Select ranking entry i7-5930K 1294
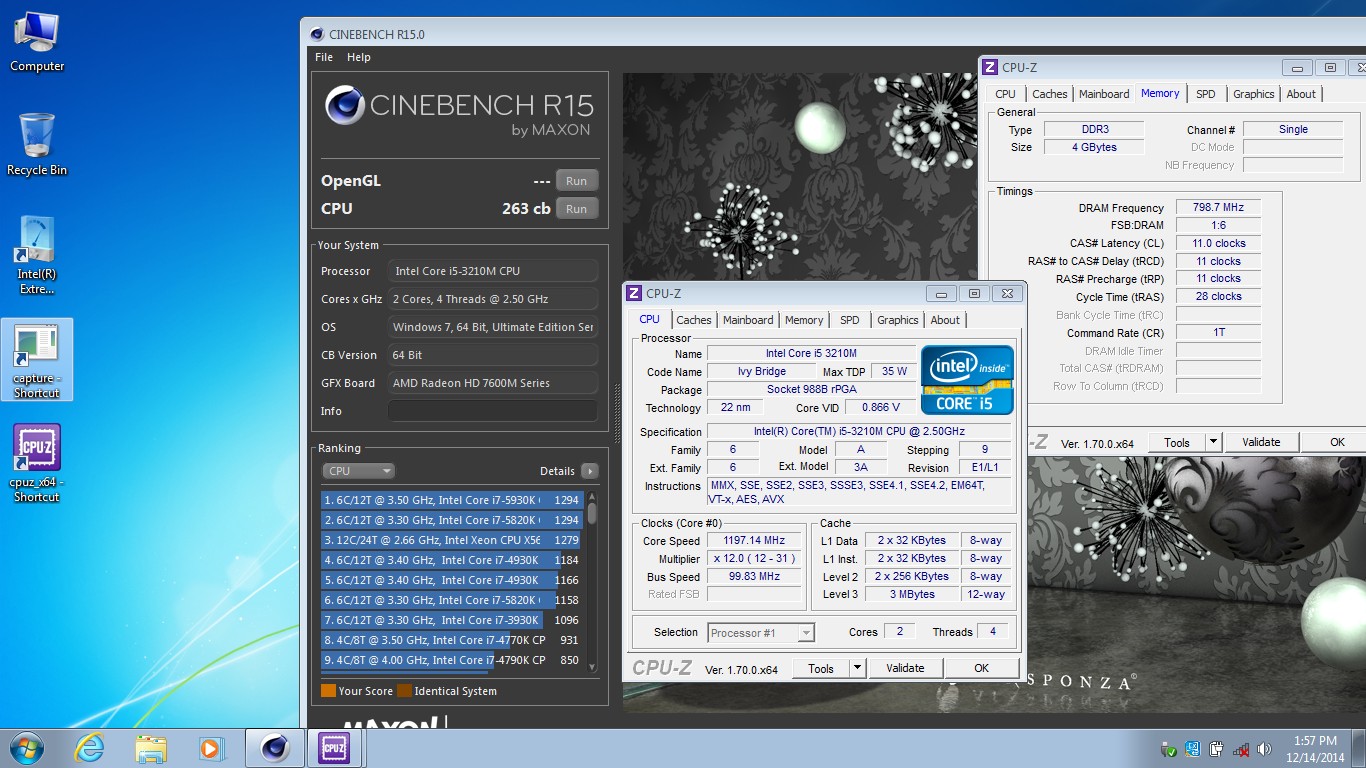 pyautogui.click(x=453, y=500)
